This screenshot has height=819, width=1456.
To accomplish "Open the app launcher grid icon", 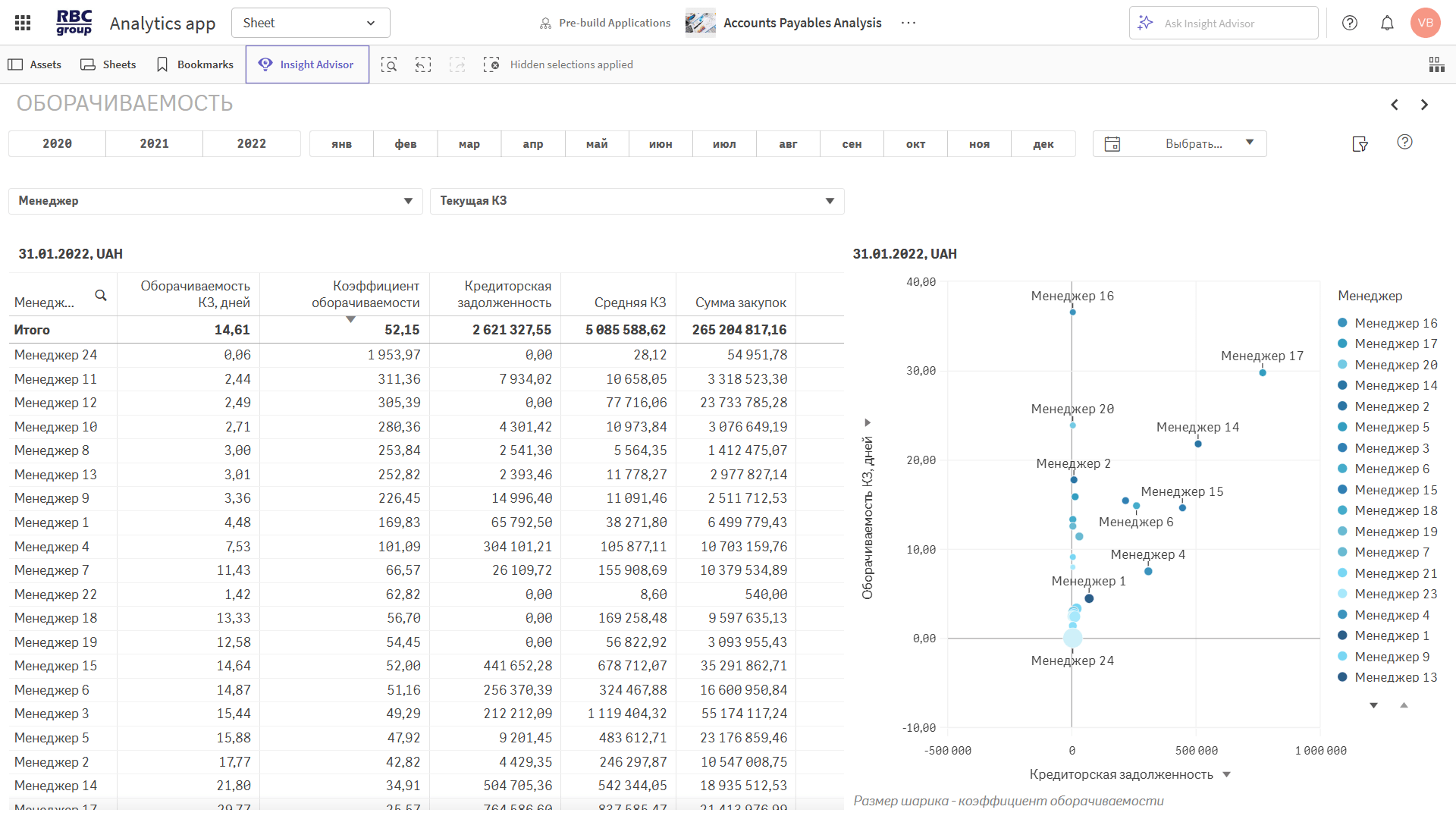I will pos(23,23).
